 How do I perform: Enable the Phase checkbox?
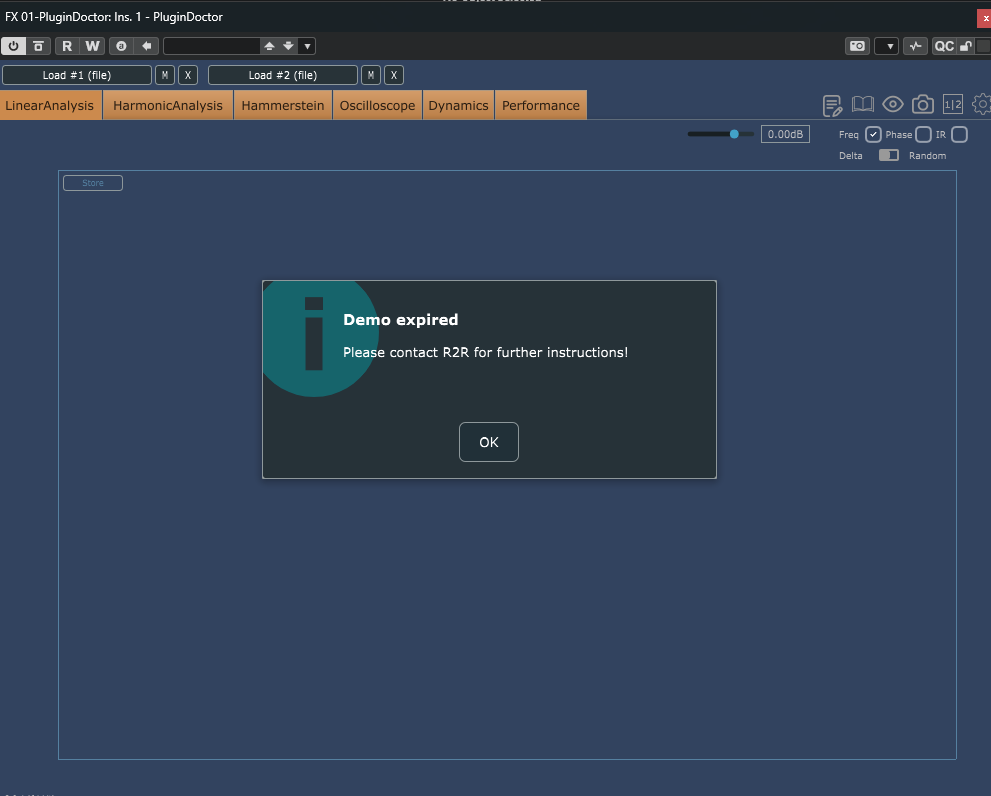[x=923, y=135]
